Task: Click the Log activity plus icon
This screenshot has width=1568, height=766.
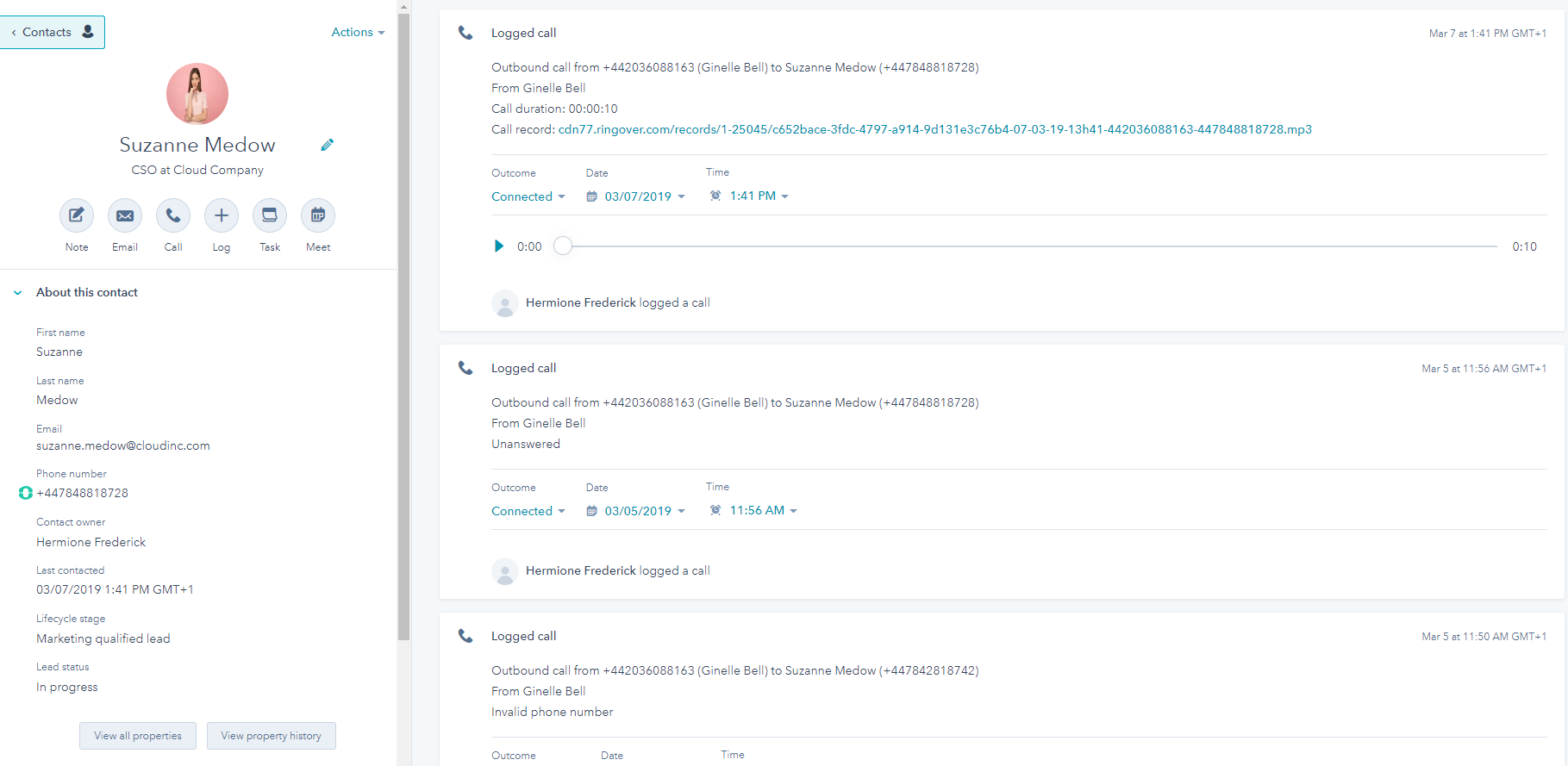Action: point(222,215)
